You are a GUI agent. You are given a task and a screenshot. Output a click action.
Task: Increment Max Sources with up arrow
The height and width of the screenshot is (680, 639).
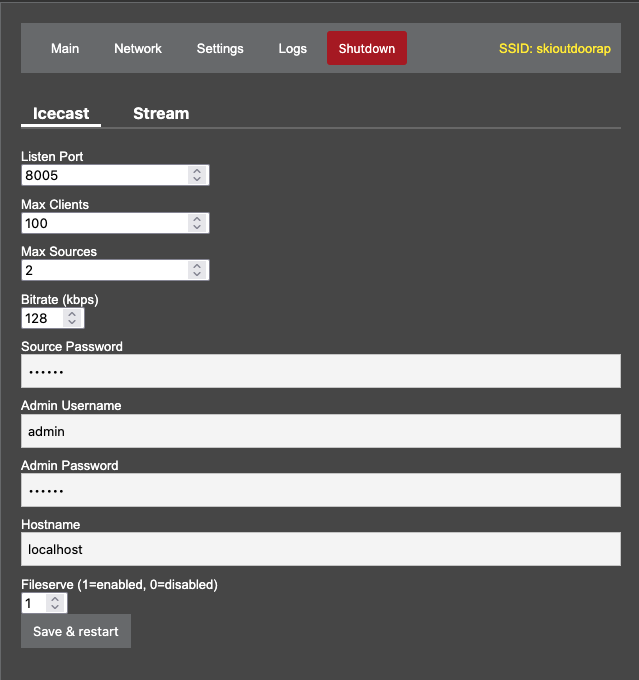(x=197, y=266)
